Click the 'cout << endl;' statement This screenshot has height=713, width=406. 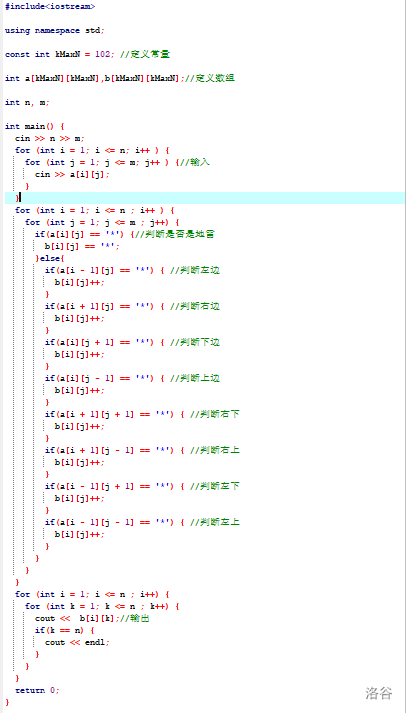tap(77, 643)
